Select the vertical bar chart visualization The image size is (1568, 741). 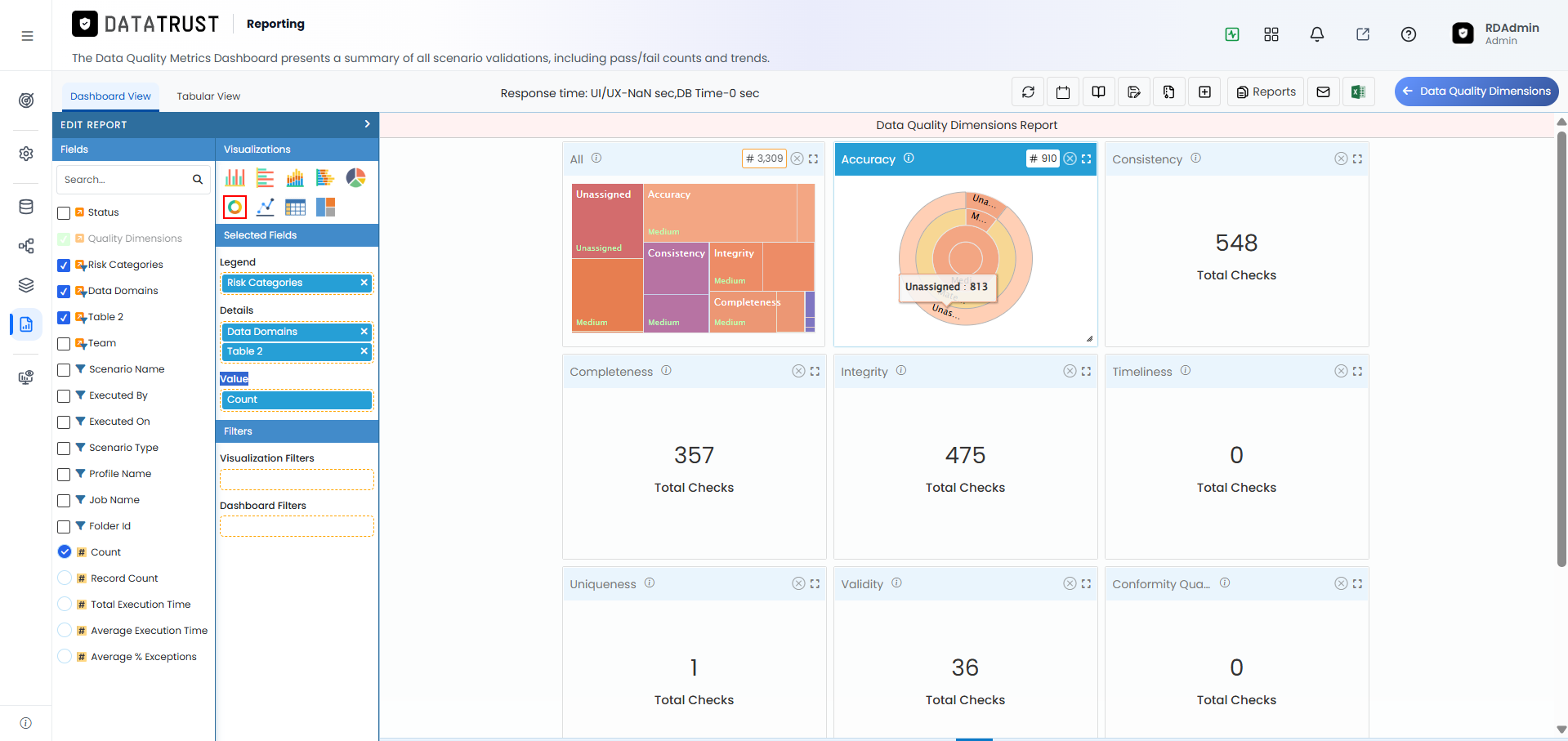[x=235, y=177]
